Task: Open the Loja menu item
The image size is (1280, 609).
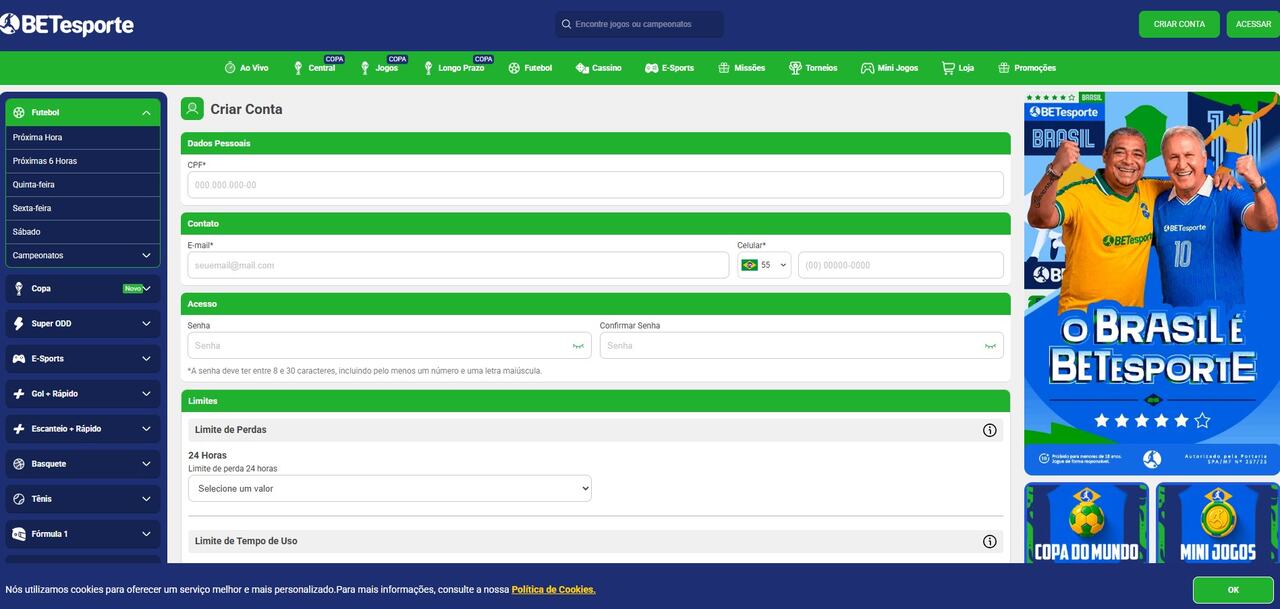Action: tap(957, 68)
